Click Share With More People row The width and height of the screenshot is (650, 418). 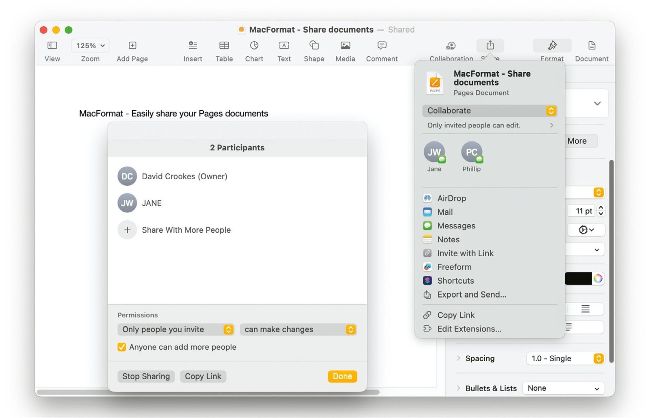(185, 230)
